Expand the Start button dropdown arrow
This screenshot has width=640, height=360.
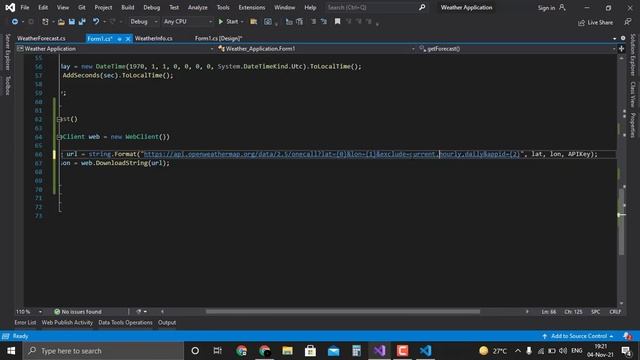[x=242, y=22]
